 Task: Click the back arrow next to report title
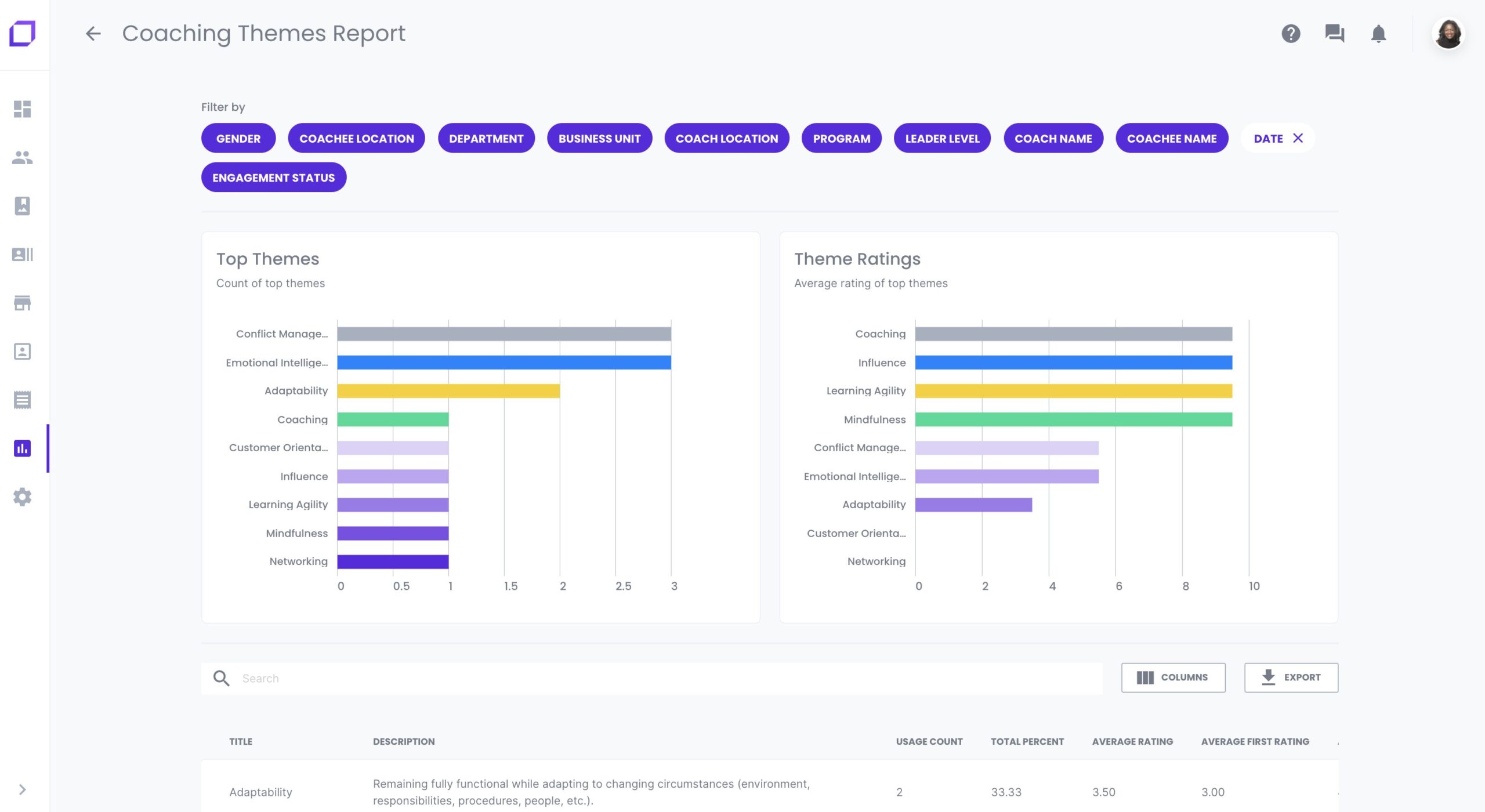(93, 34)
